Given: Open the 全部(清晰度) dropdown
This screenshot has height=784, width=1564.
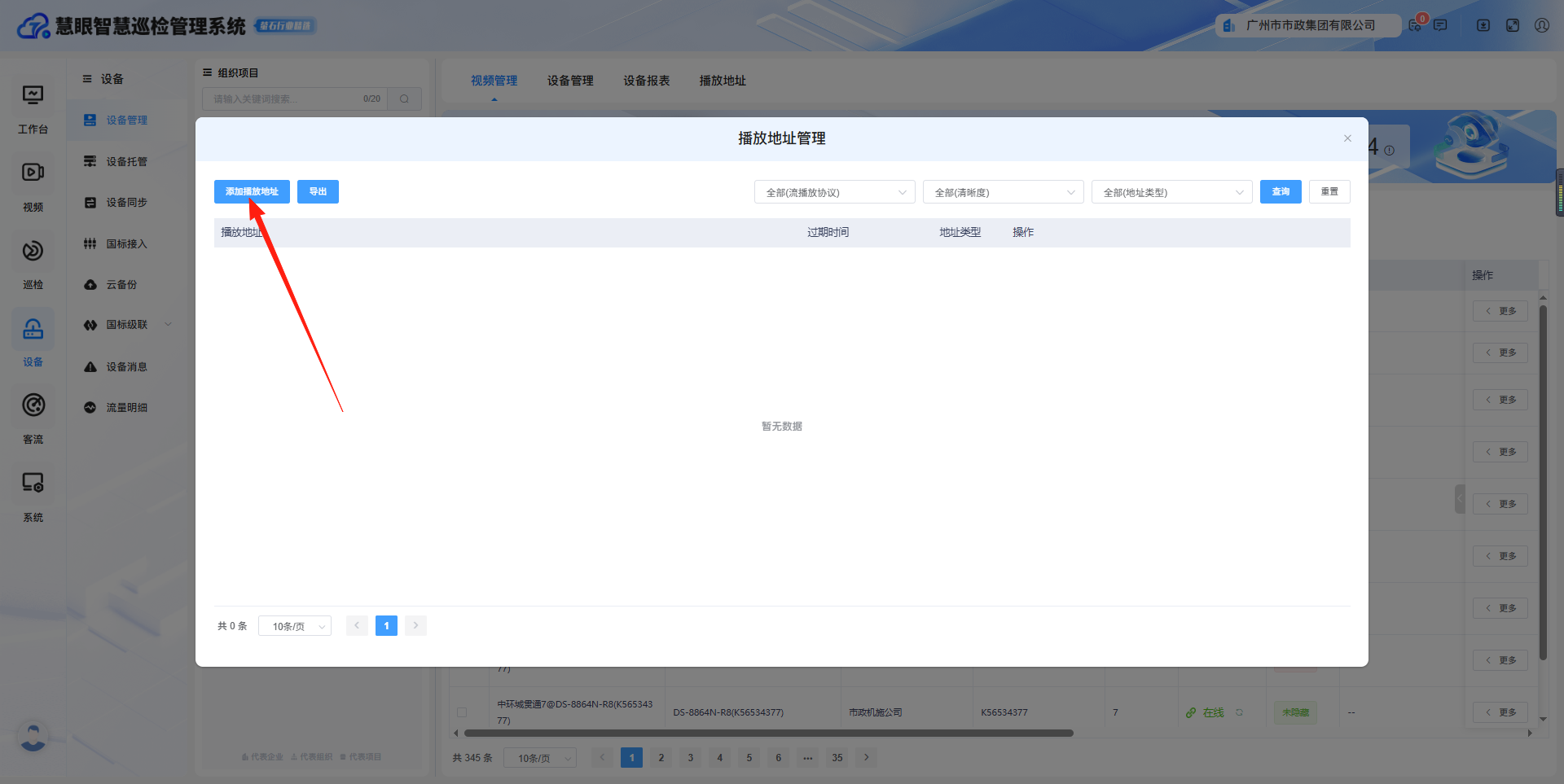Looking at the screenshot, I should [1003, 192].
